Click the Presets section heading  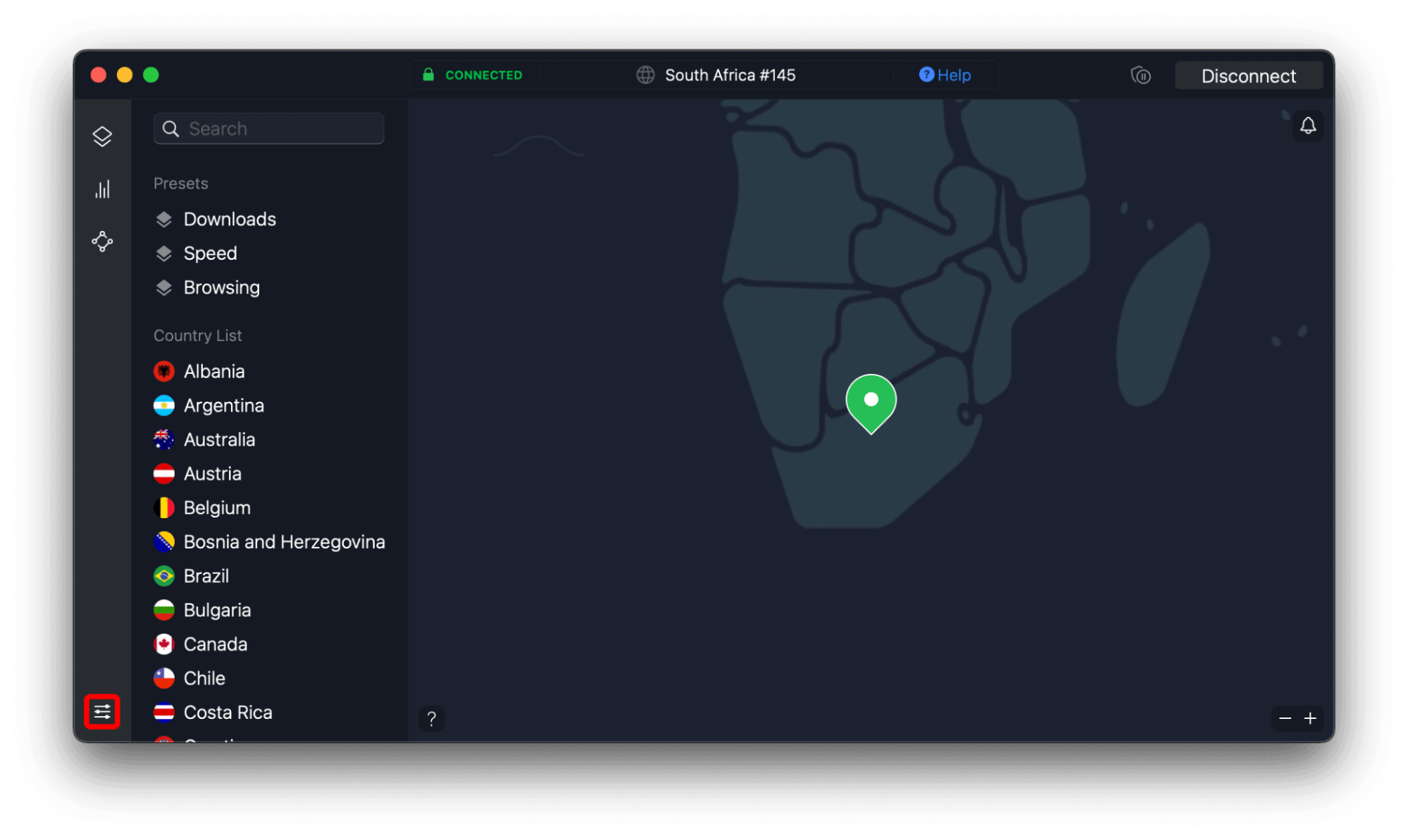pyautogui.click(x=181, y=184)
